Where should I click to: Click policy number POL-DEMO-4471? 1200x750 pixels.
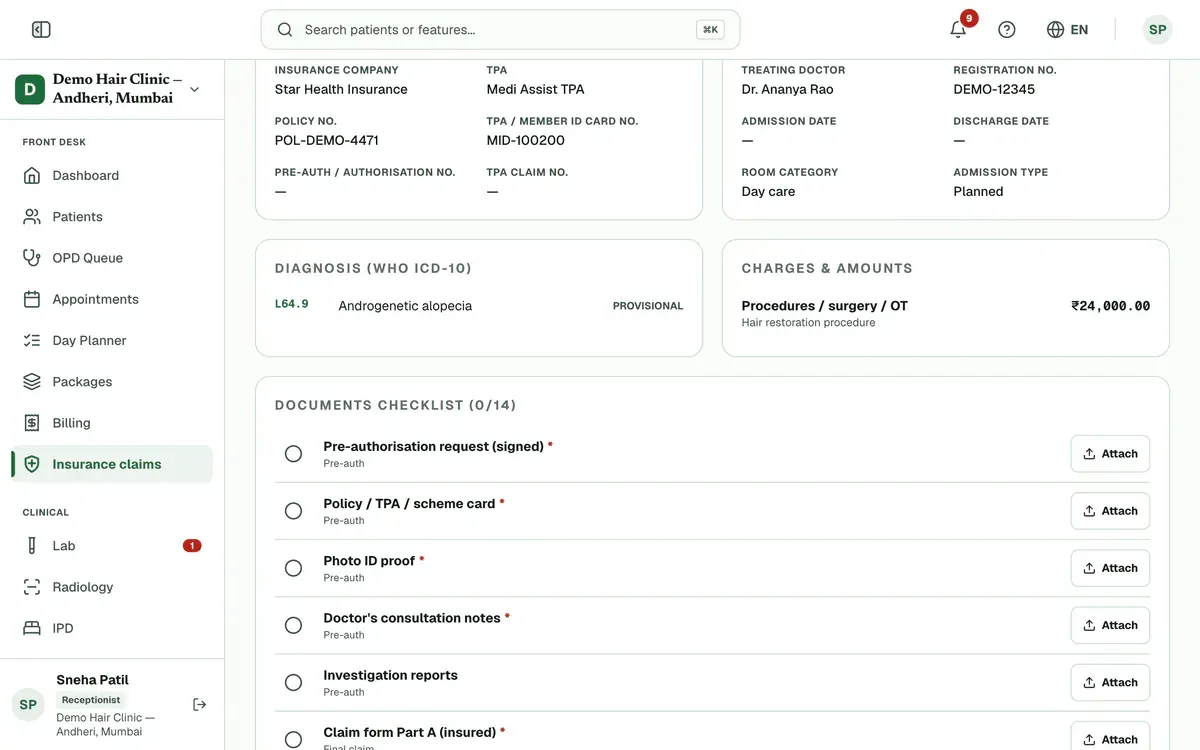coord(327,141)
